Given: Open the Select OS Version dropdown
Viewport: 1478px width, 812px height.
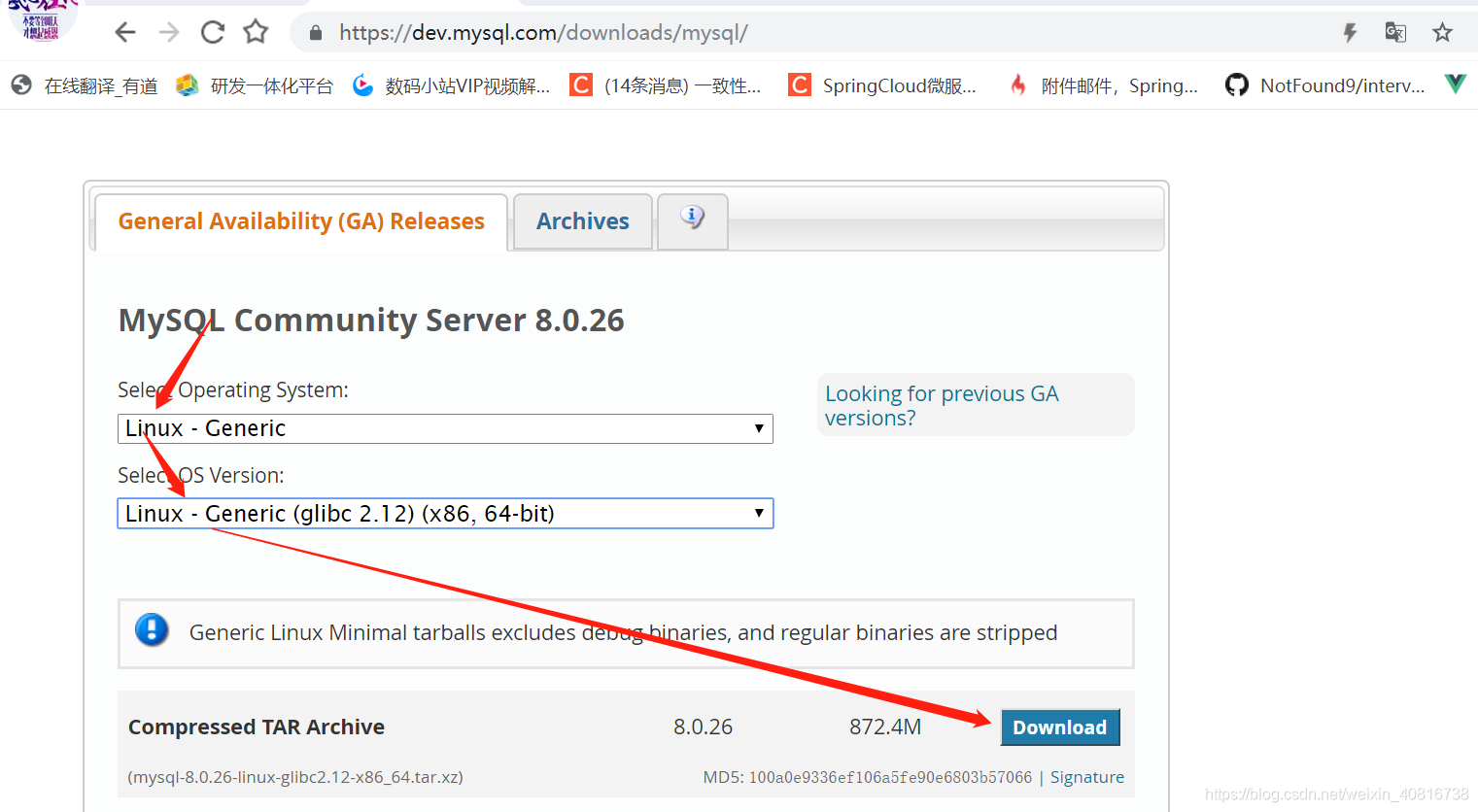Looking at the screenshot, I should (x=445, y=514).
